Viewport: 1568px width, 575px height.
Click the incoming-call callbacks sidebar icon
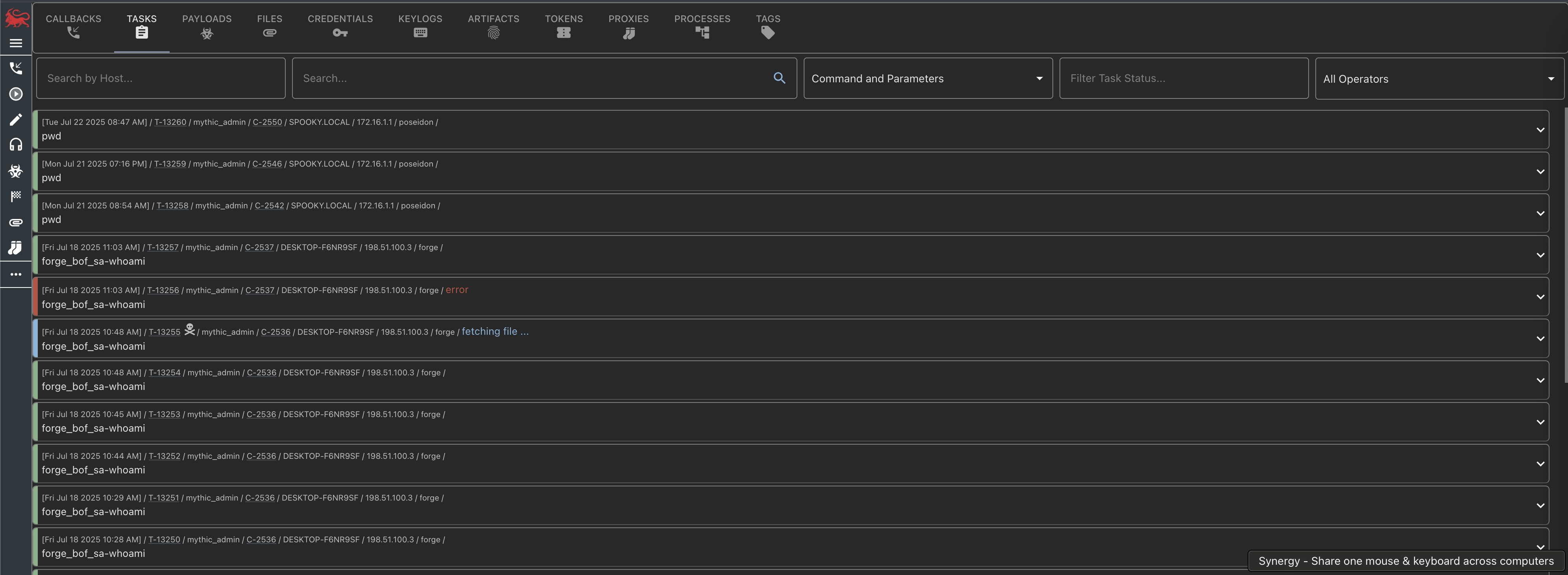[17, 68]
